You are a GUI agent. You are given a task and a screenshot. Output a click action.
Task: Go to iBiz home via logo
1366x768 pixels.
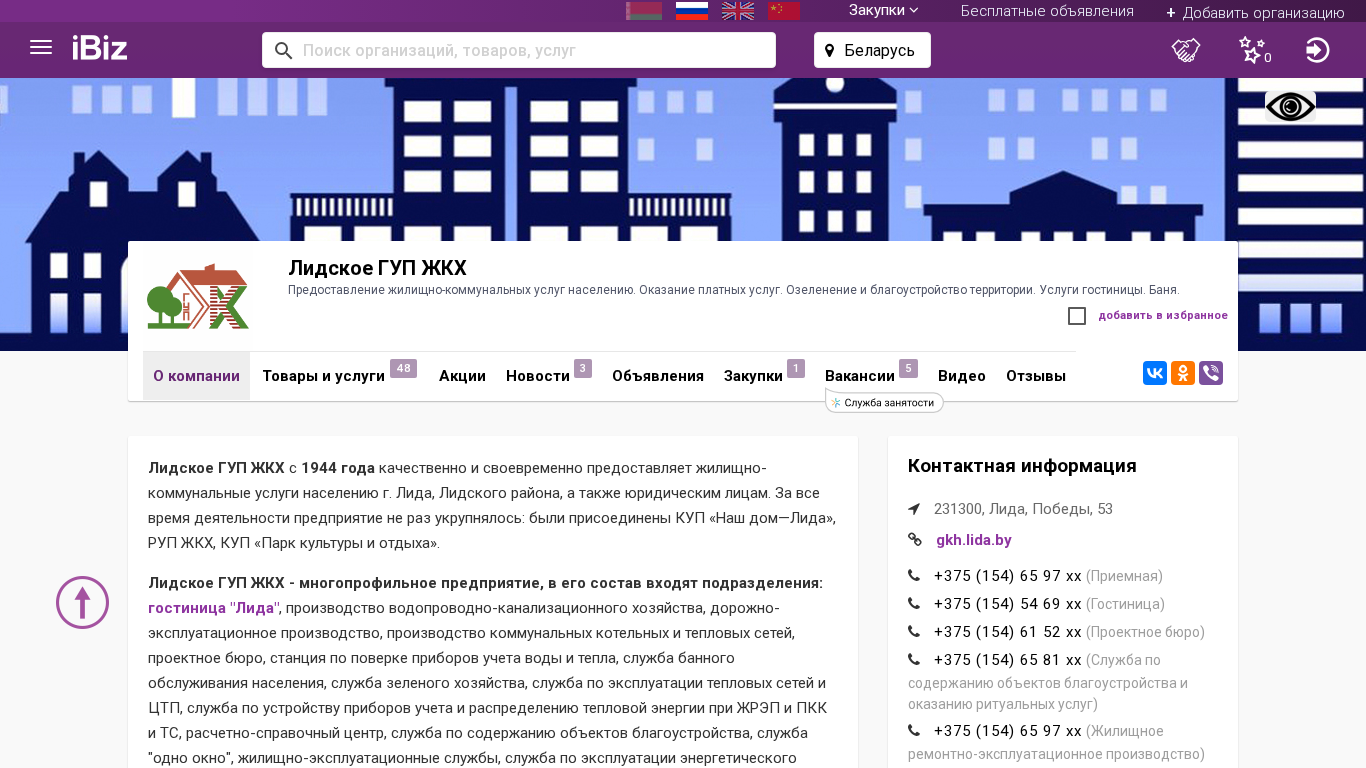coord(100,48)
